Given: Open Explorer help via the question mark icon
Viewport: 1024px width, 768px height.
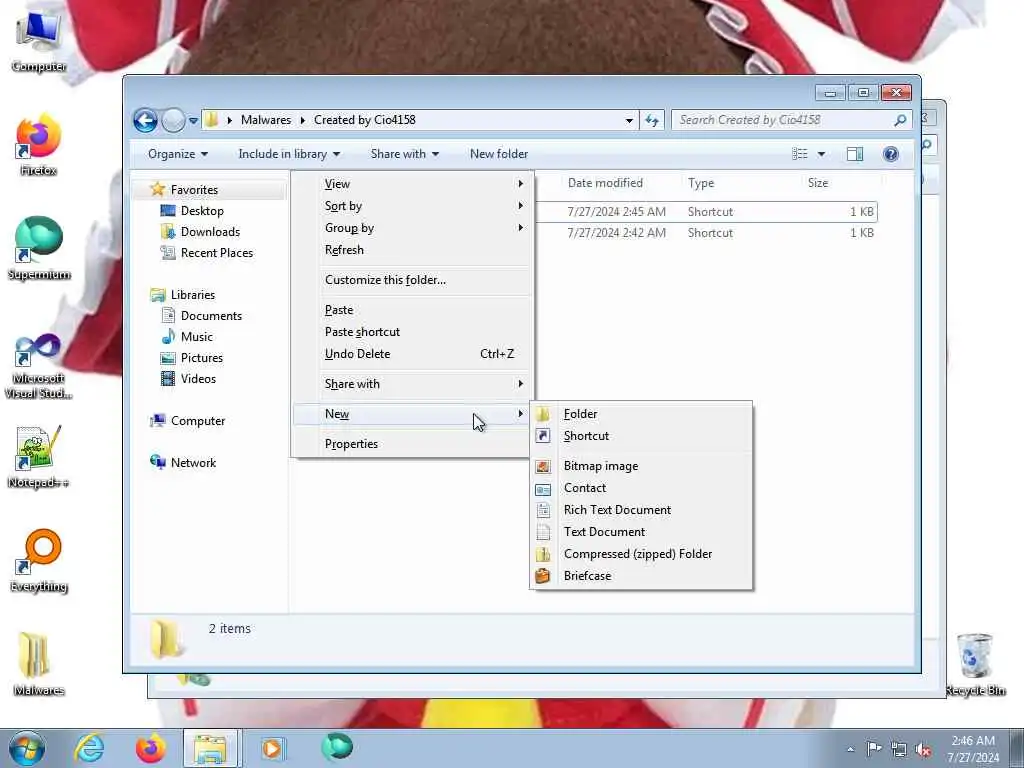Looking at the screenshot, I should pyautogui.click(x=891, y=154).
